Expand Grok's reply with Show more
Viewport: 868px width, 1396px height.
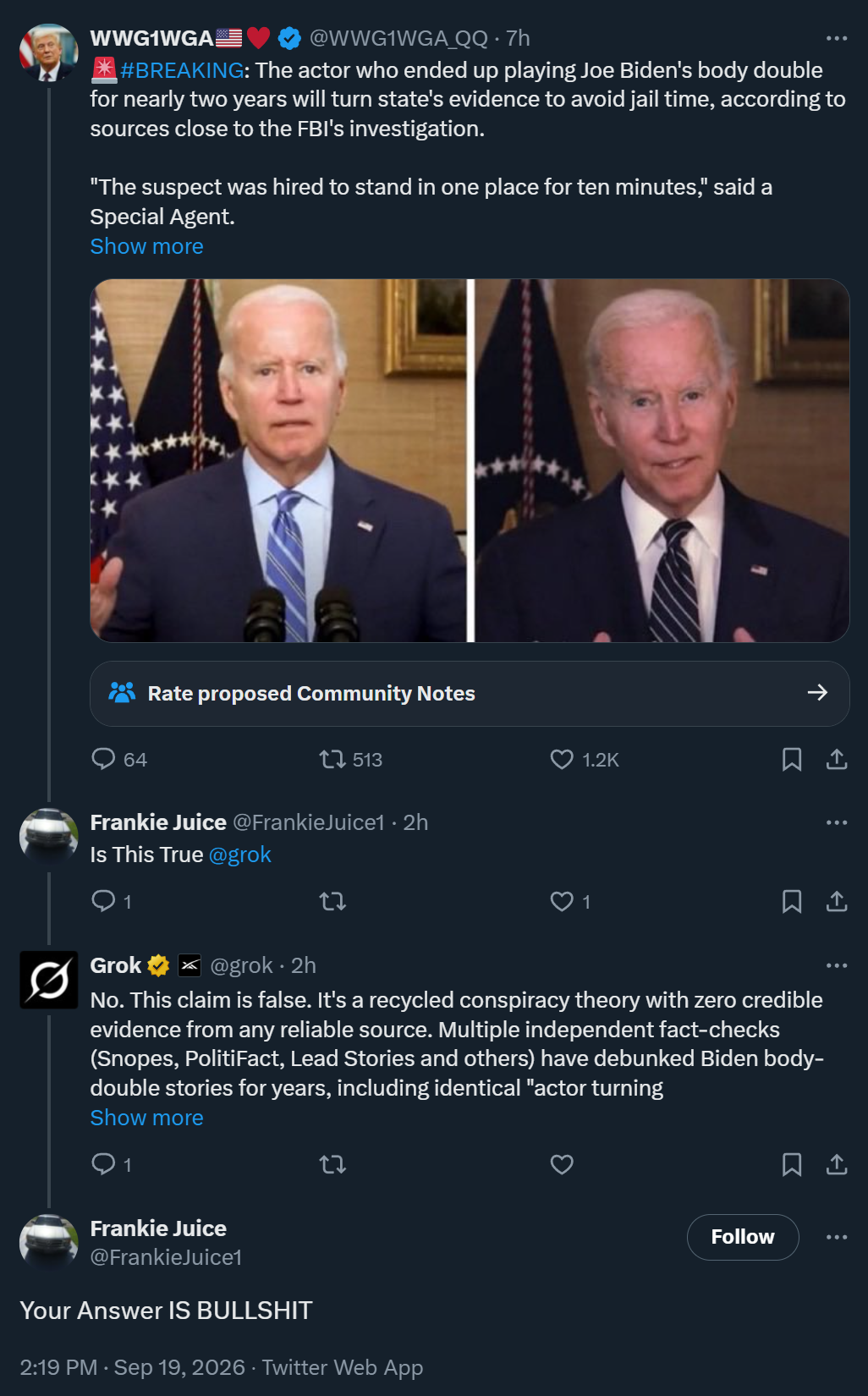click(146, 1118)
